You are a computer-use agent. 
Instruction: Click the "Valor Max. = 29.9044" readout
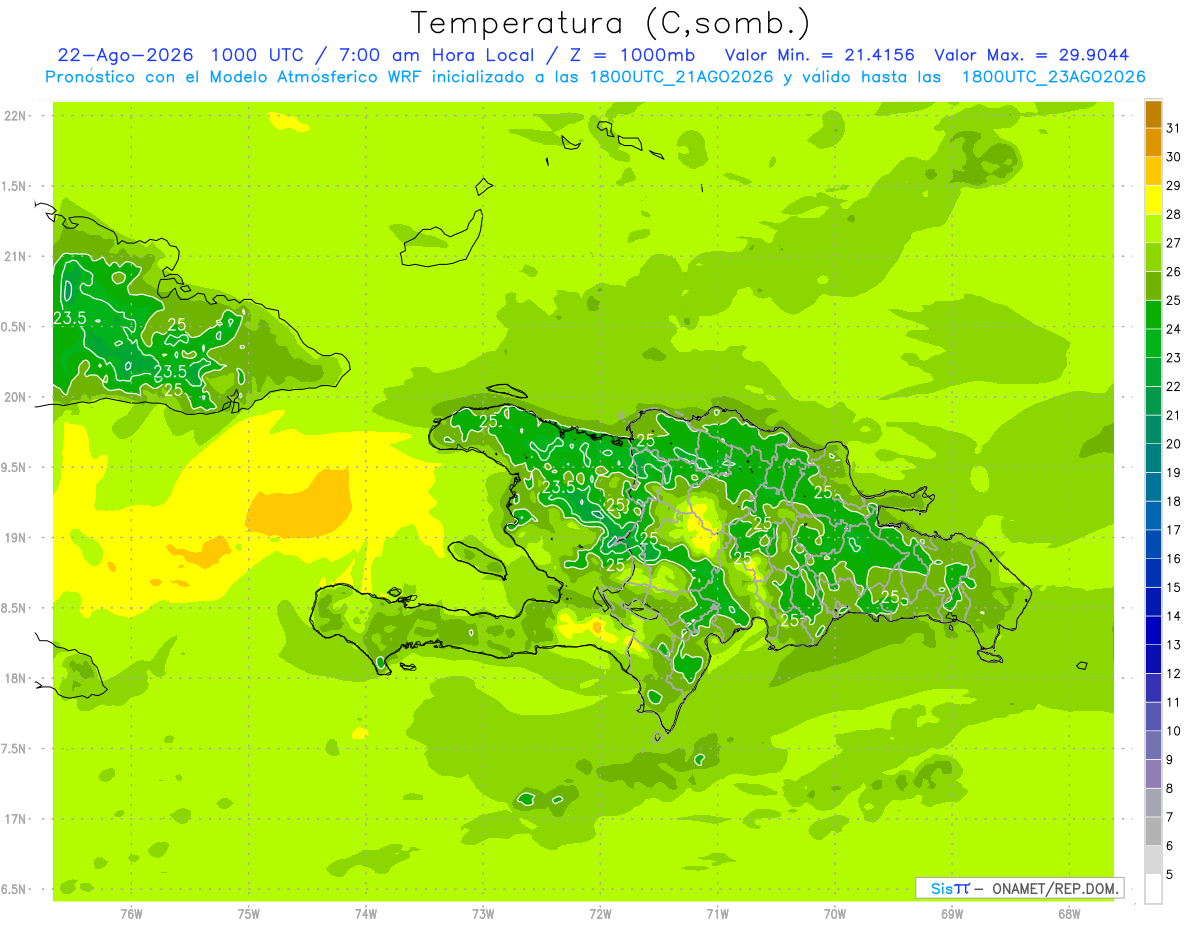(1032, 55)
